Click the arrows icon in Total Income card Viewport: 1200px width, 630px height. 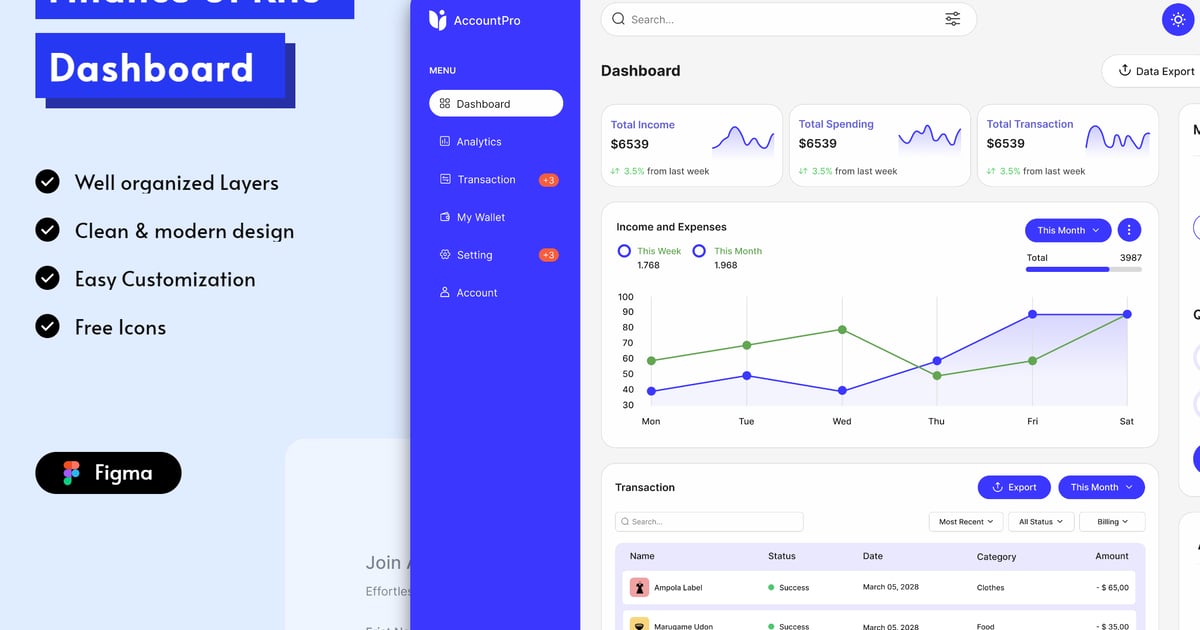(x=615, y=172)
